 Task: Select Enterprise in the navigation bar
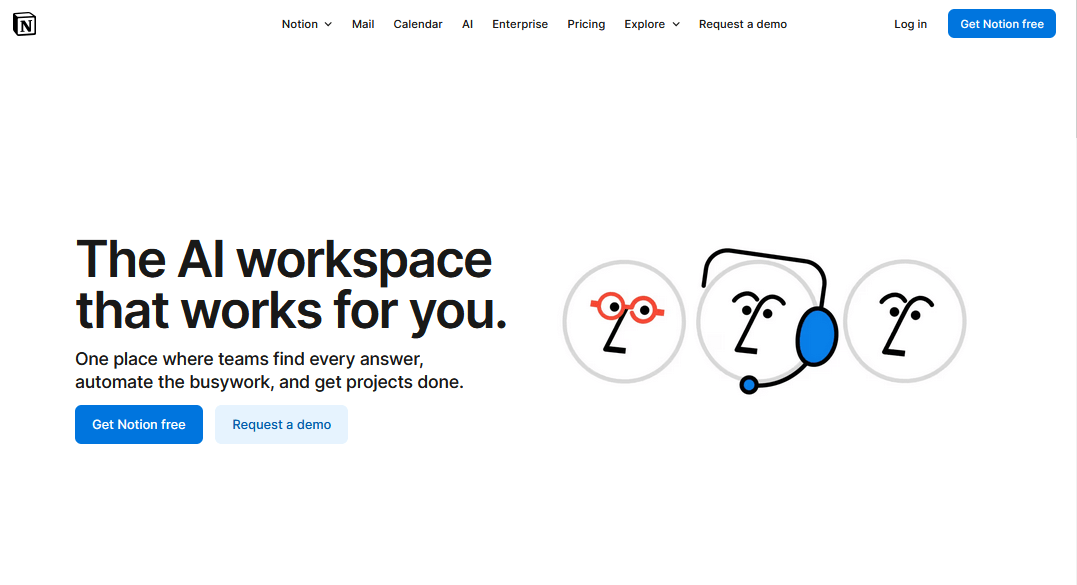(520, 24)
